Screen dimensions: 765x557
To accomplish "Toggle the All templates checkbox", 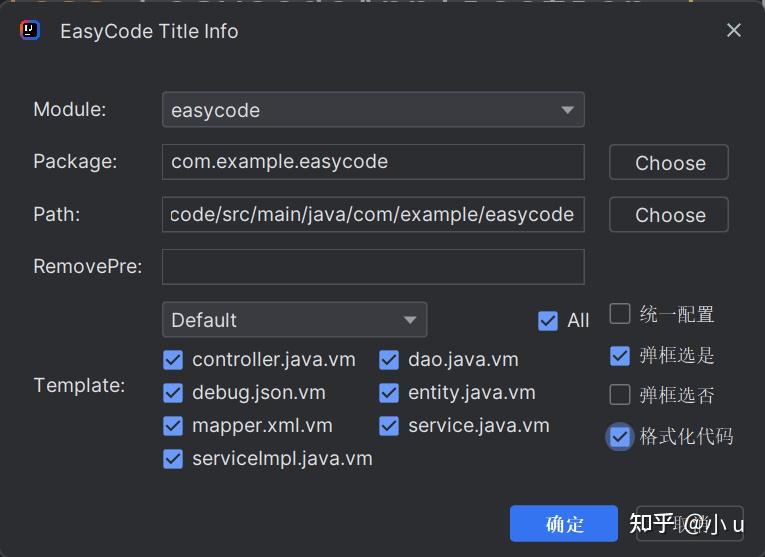I will click(x=548, y=321).
